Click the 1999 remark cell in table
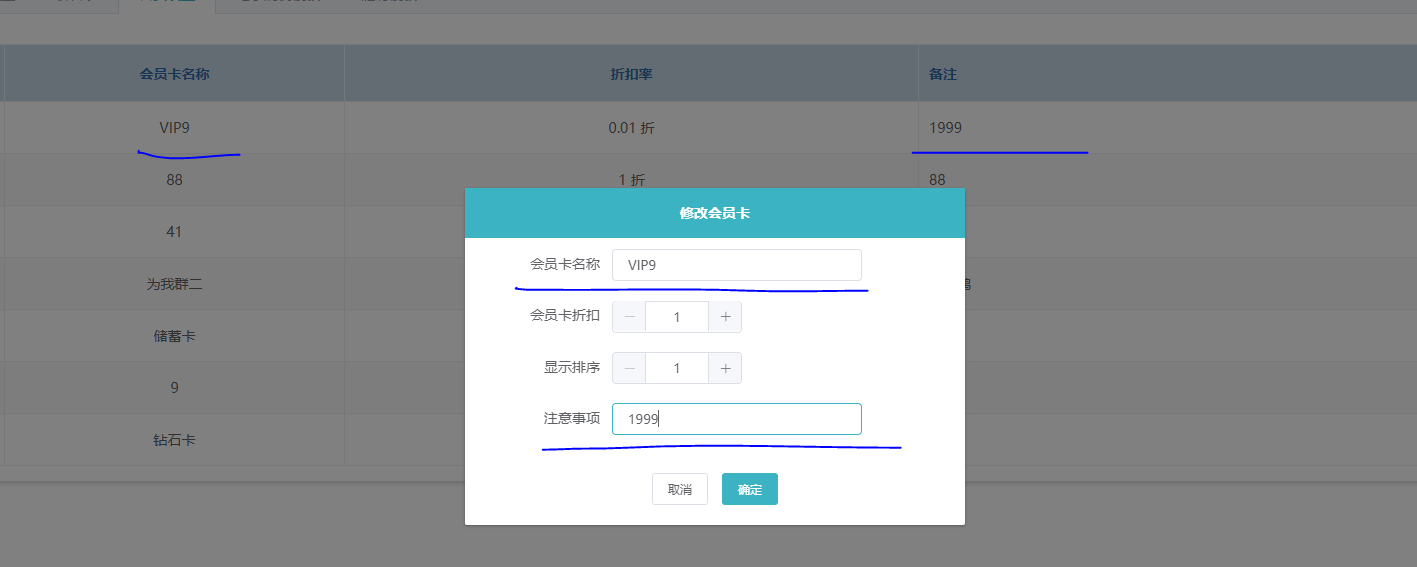The width and height of the screenshot is (1417, 567). point(946,128)
